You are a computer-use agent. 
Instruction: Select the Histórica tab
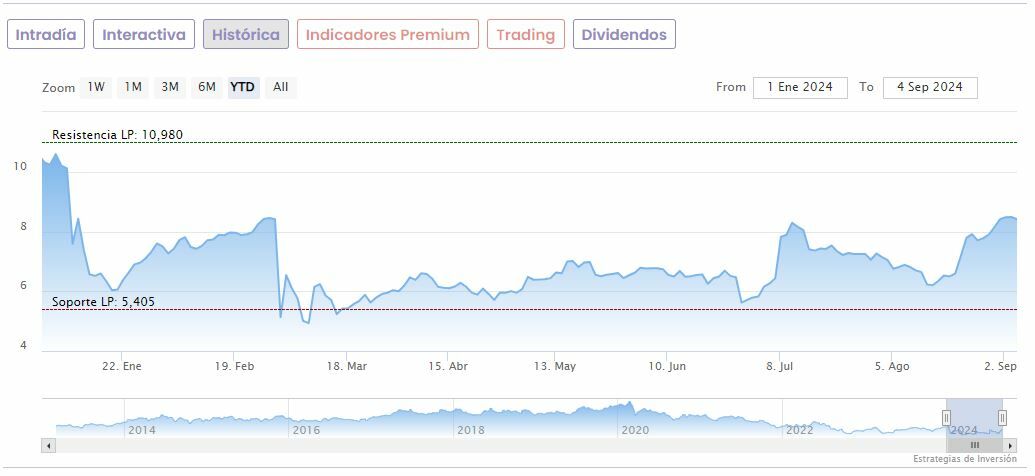tap(246, 34)
